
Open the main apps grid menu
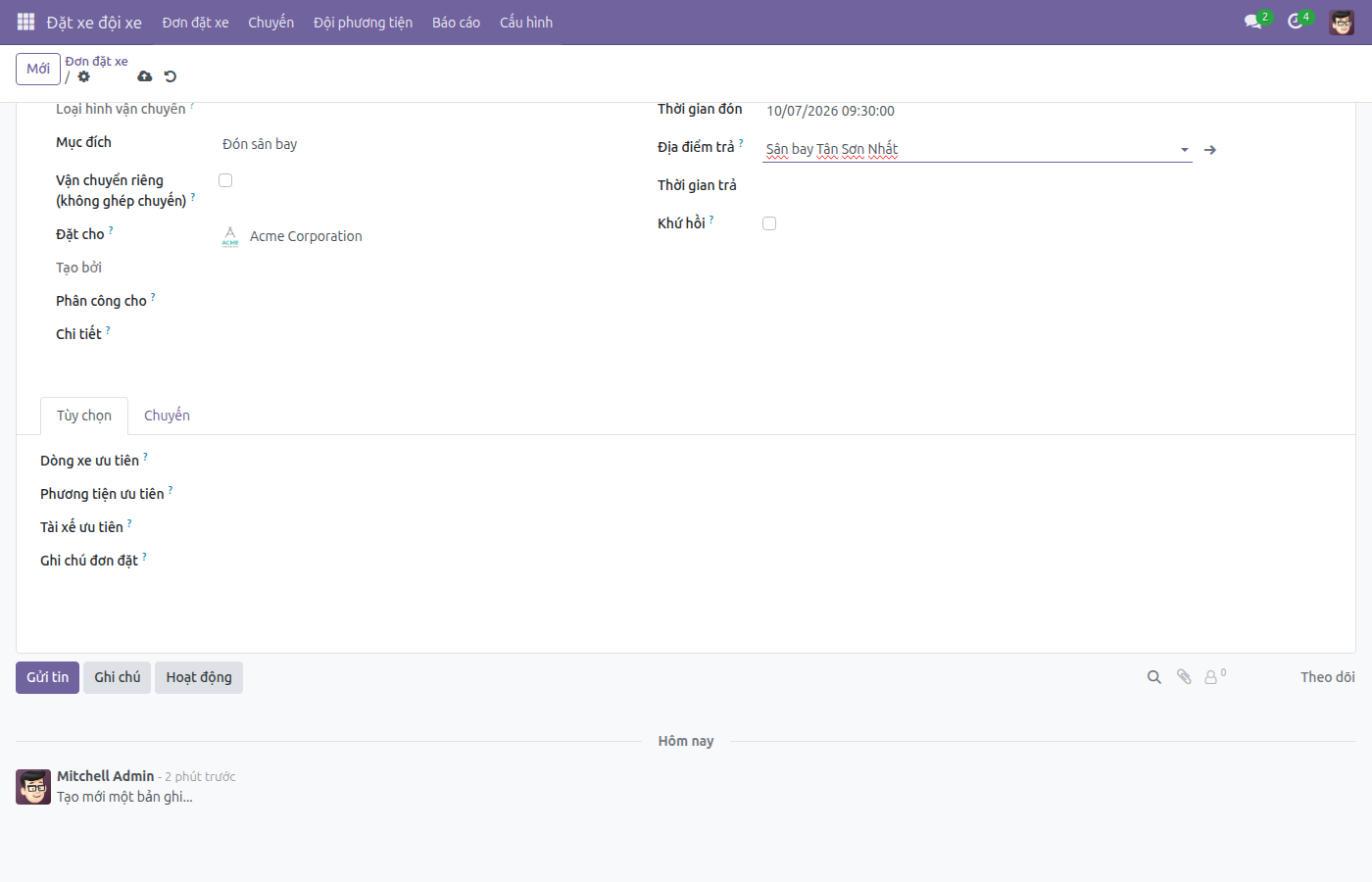[x=25, y=22]
